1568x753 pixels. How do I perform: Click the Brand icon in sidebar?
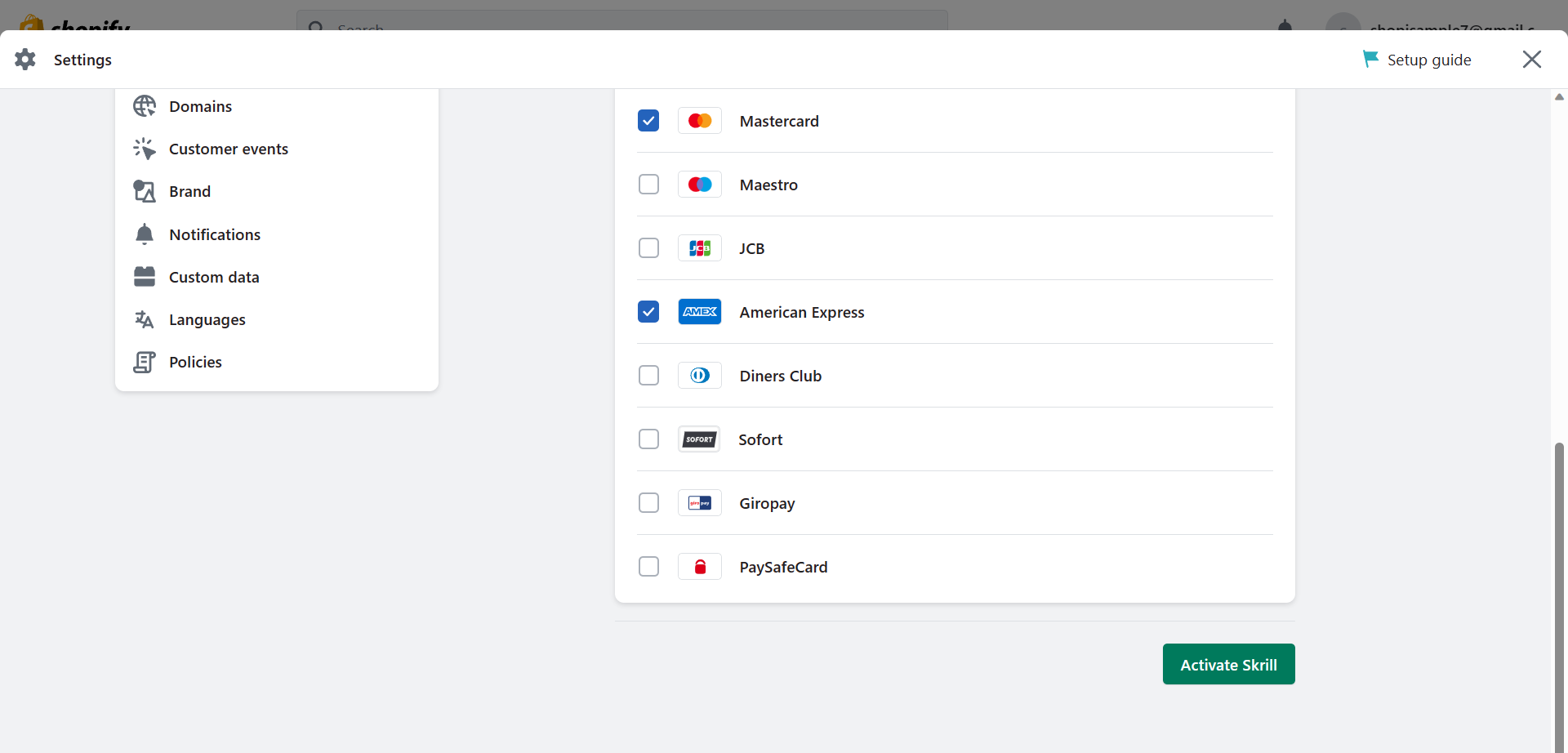click(x=145, y=191)
